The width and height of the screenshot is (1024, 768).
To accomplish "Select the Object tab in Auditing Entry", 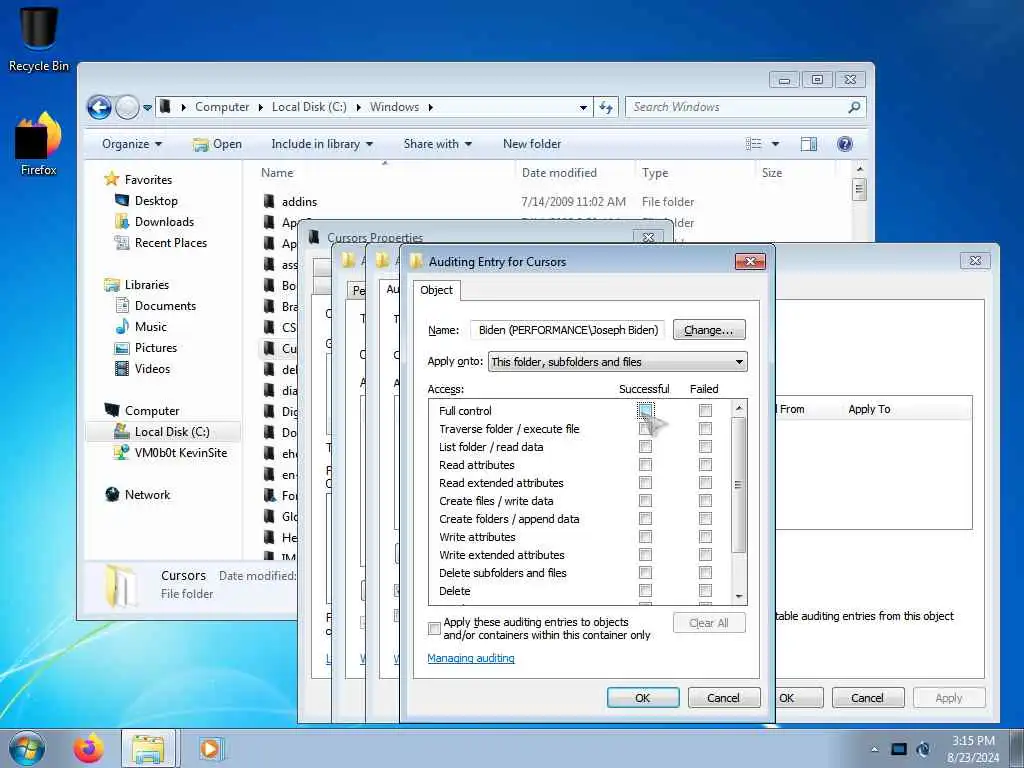I will 436,290.
